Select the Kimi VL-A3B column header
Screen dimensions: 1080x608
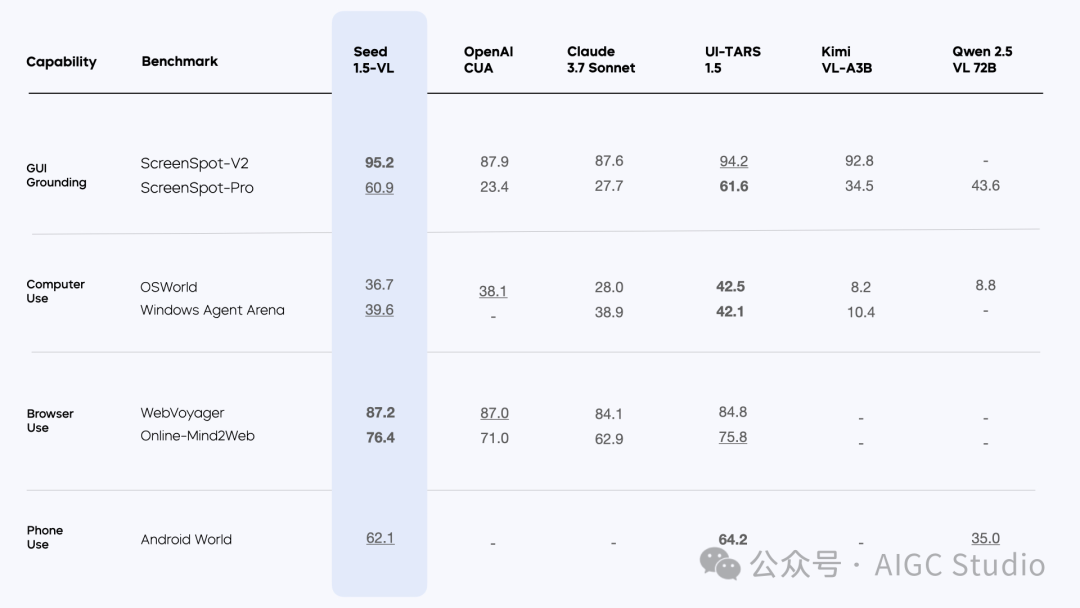847,60
